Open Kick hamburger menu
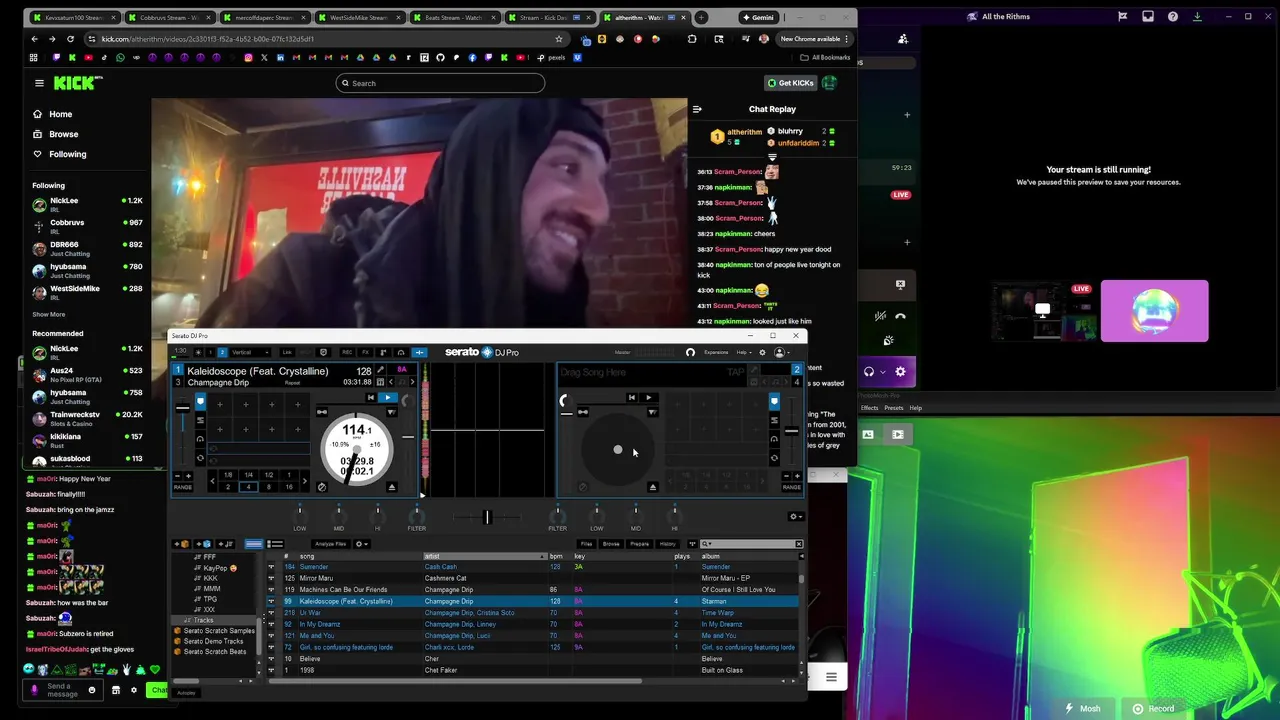Screen dimensions: 1280x720 click(x=39, y=83)
